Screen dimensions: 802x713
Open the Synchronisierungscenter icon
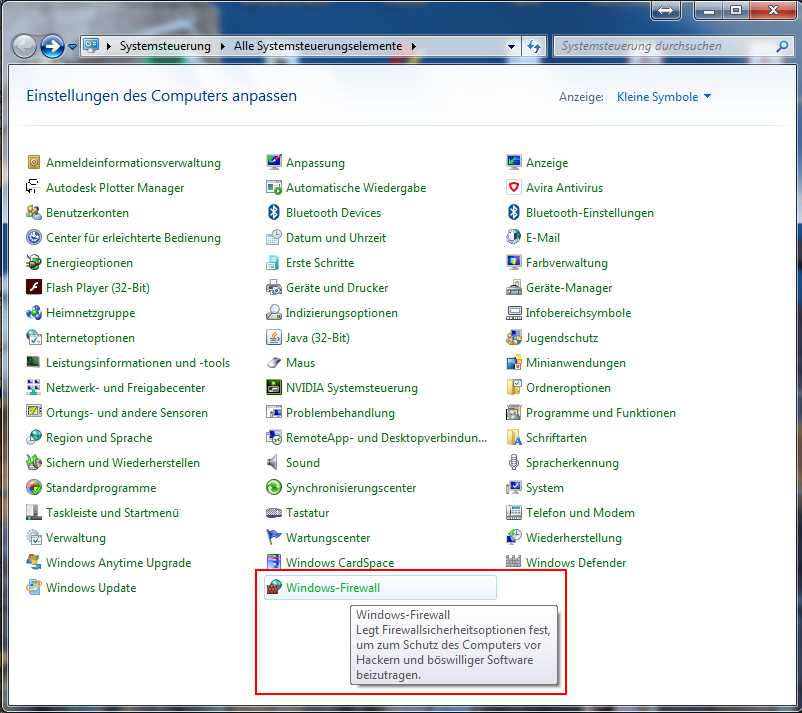coord(274,487)
